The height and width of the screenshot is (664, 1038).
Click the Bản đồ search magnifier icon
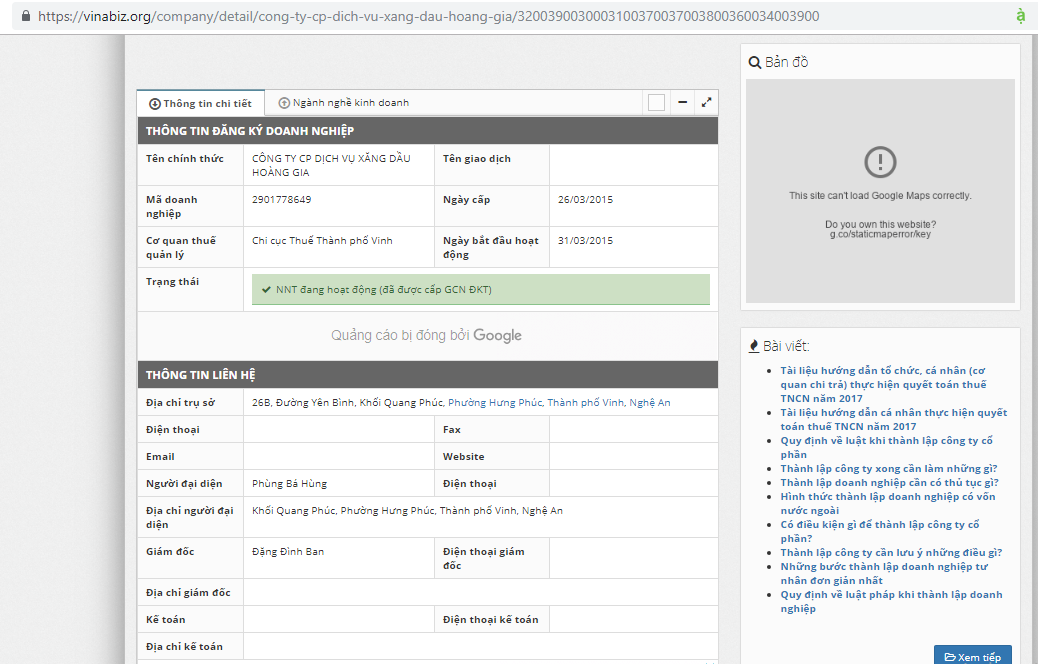pyautogui.click(x=755, y=63)
